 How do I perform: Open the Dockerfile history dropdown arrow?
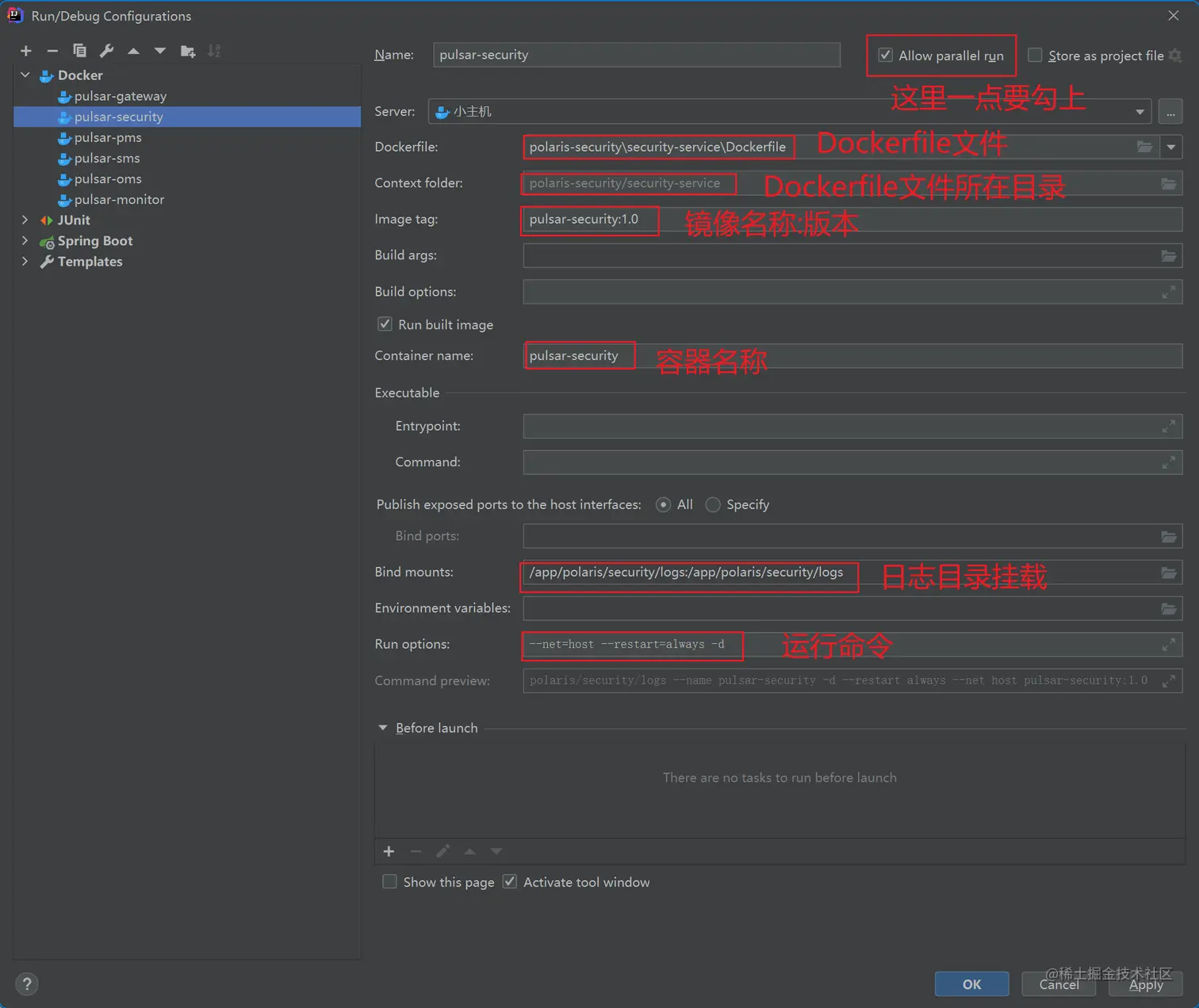click(1171, 147)
